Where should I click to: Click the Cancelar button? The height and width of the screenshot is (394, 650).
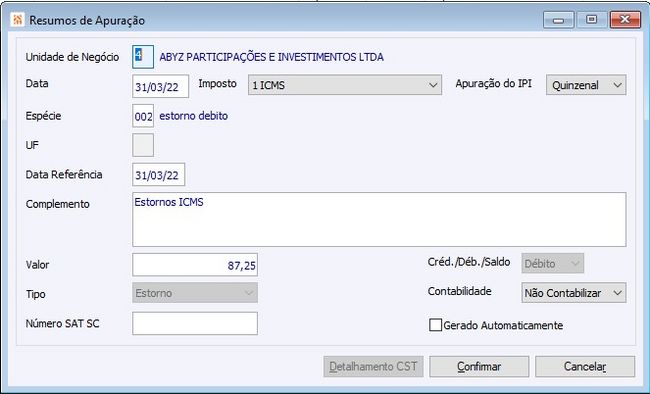585,367
